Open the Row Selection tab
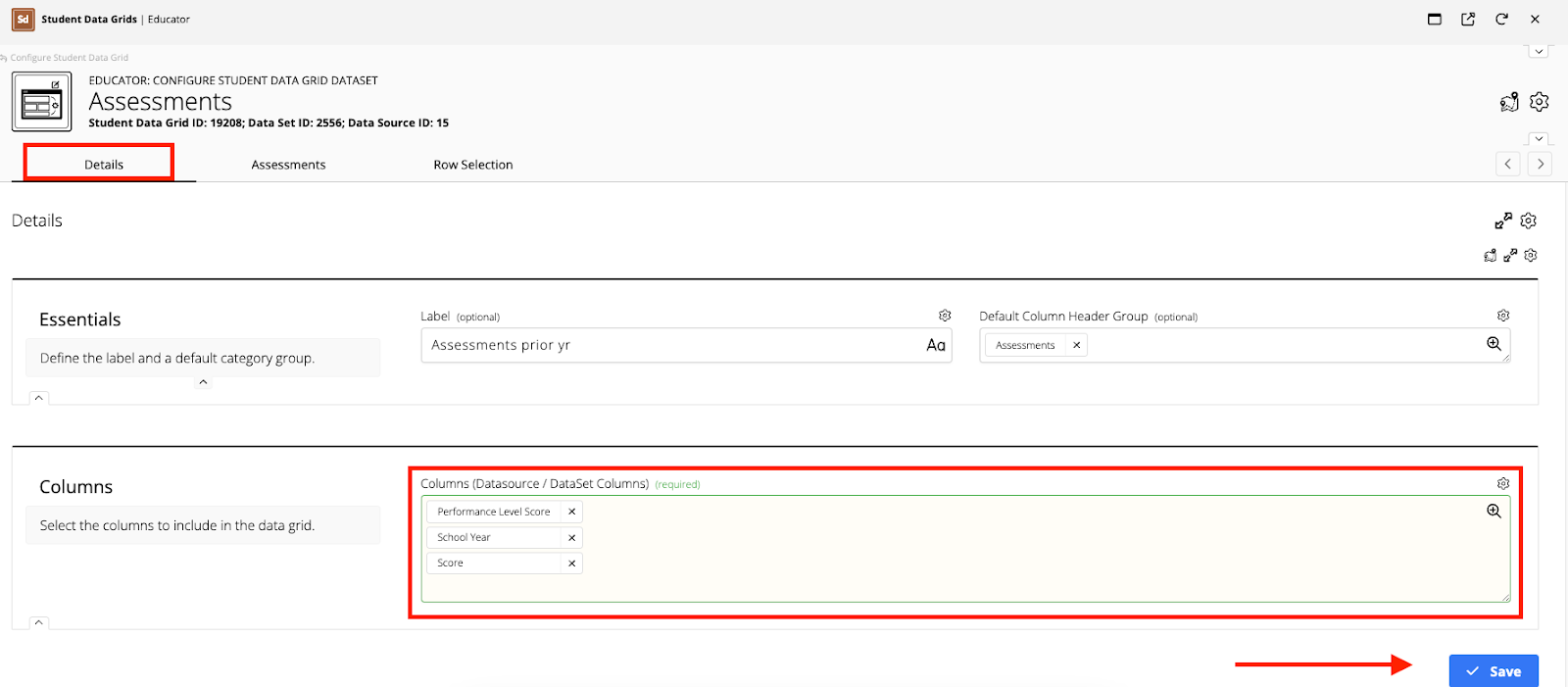The width and height of the screenshot is (1568, 687). (x=472, y=165)
